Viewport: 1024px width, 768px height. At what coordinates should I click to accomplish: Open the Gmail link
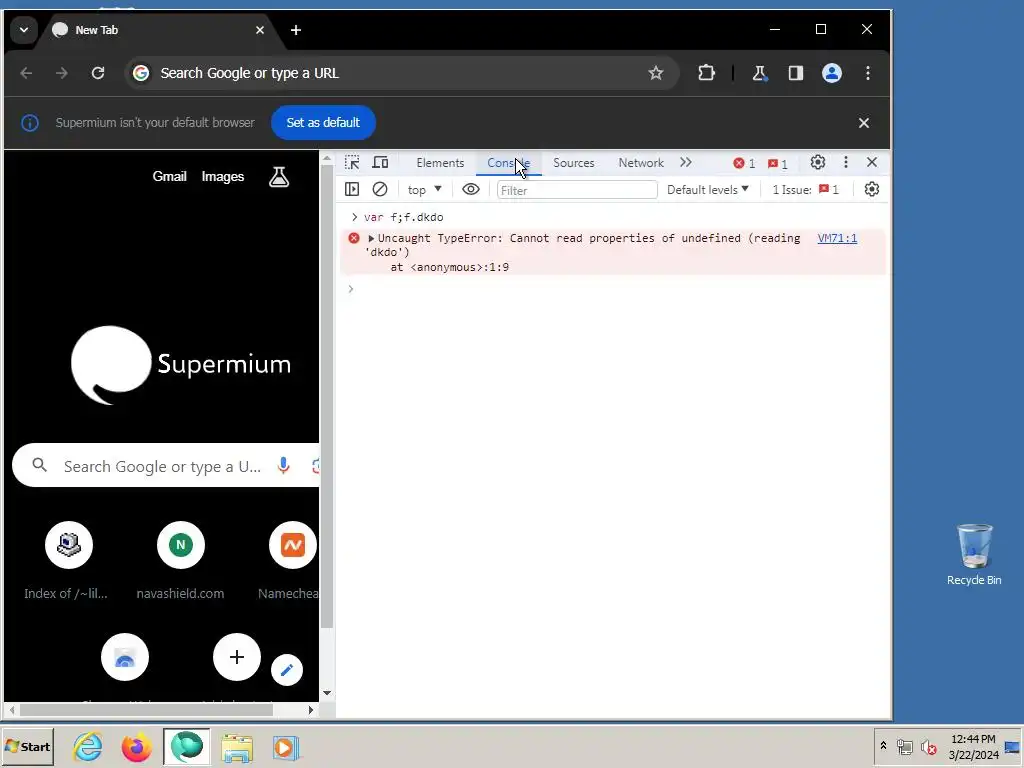tap(170, 176)
